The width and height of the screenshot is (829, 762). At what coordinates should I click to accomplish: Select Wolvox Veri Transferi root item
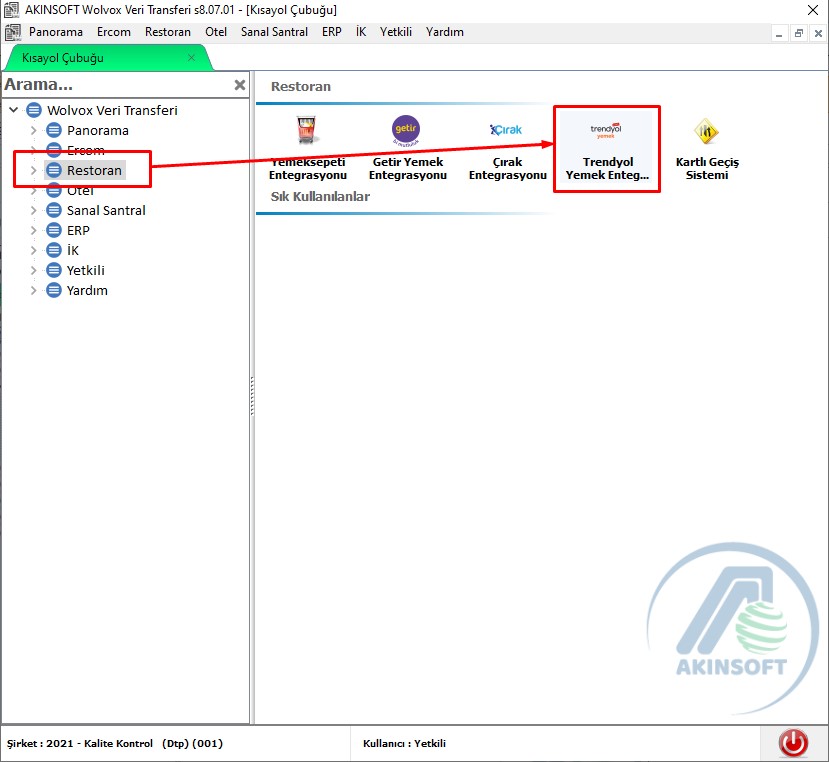tap(112, 110)
